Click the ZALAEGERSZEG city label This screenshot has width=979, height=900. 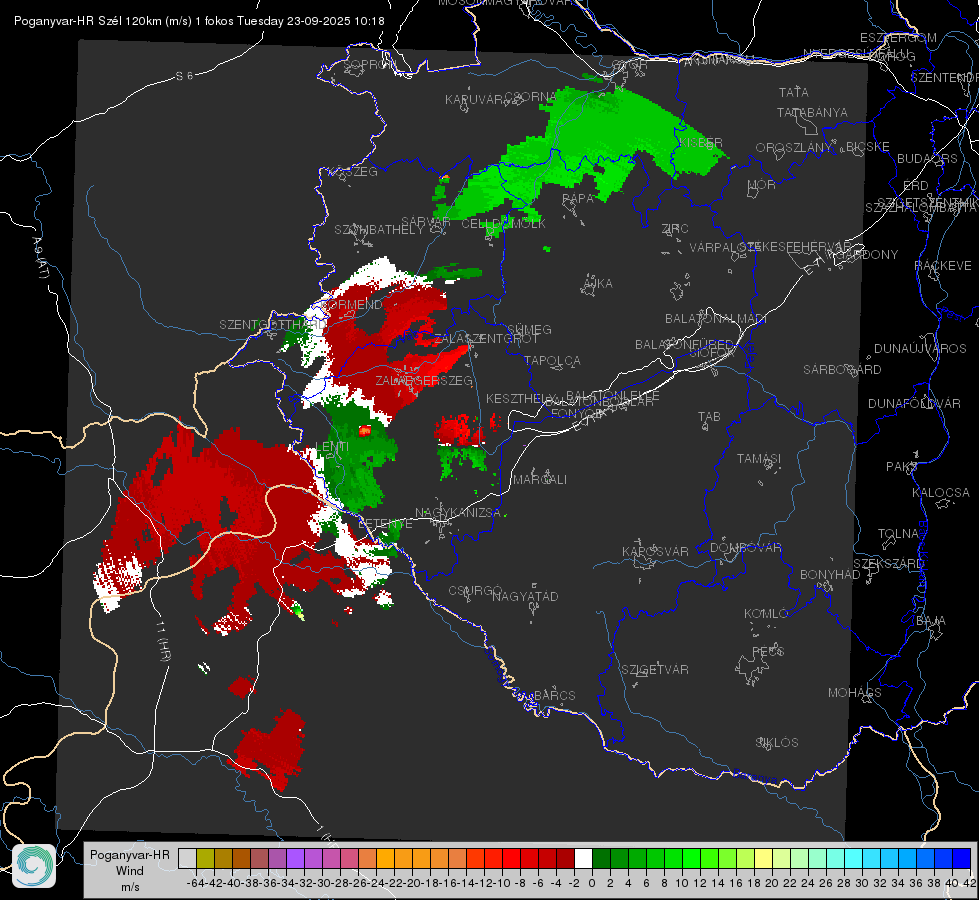coord(423,380)
